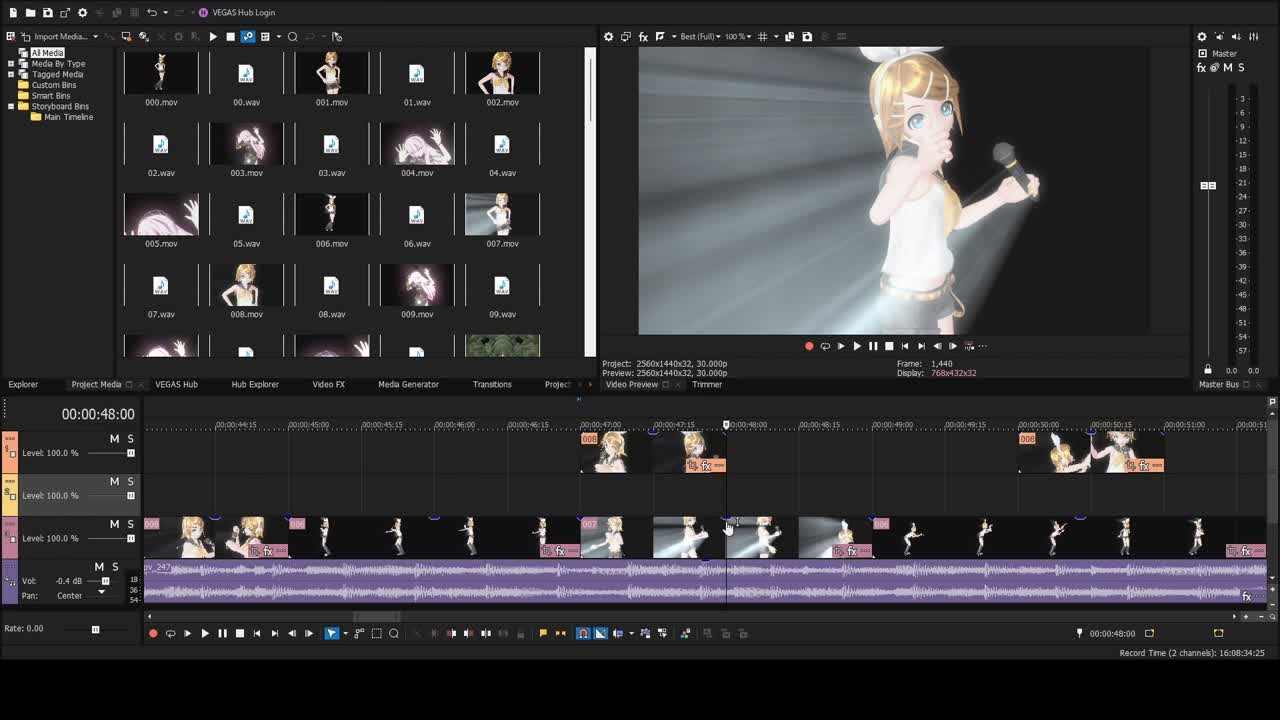Switch to the Video FX tab

[x=328, y=384]
